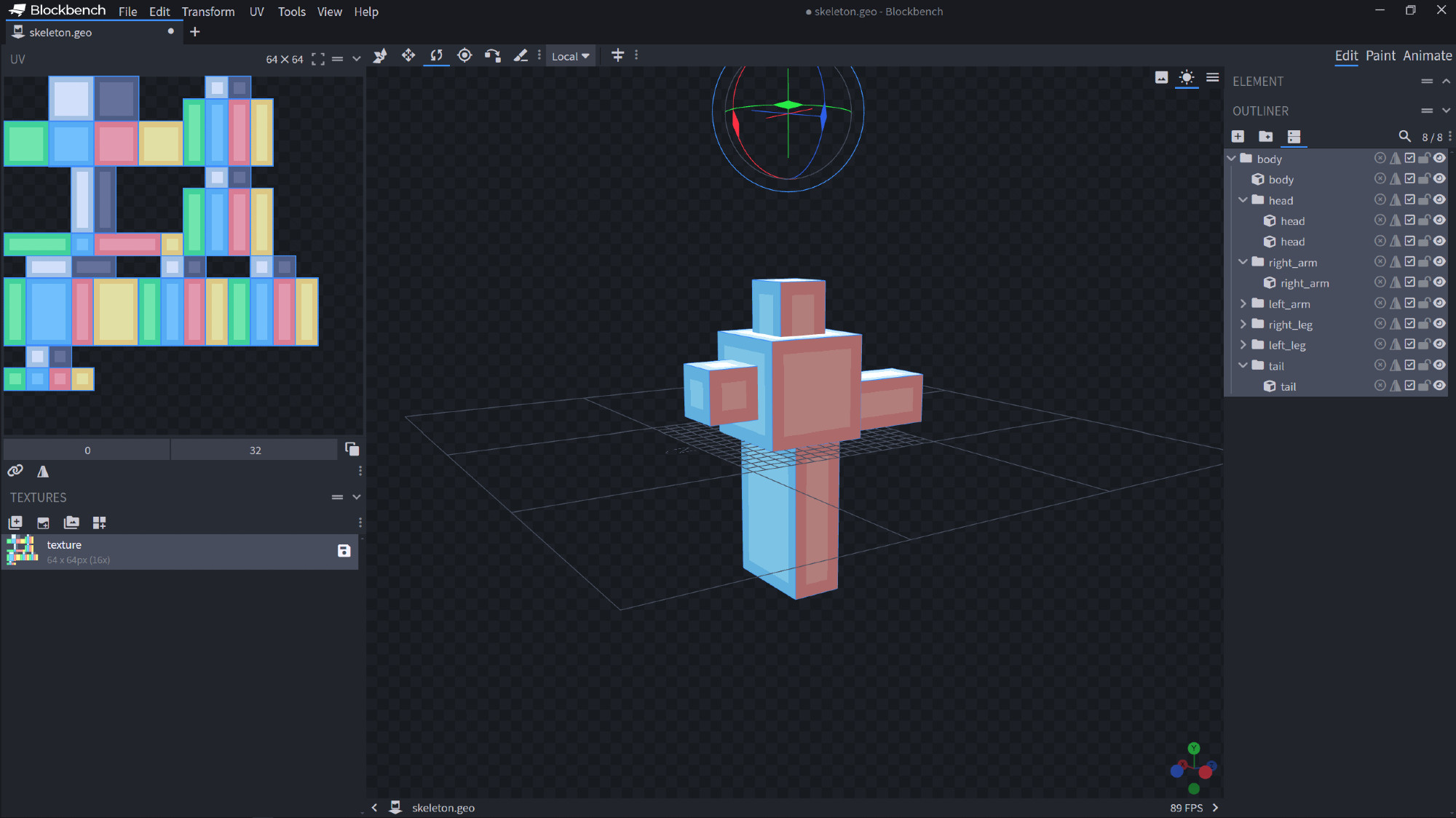Toggle mirror UV icon on head group row
Viewport: 1456px width, 818px height.
(x=1395, y=199)
